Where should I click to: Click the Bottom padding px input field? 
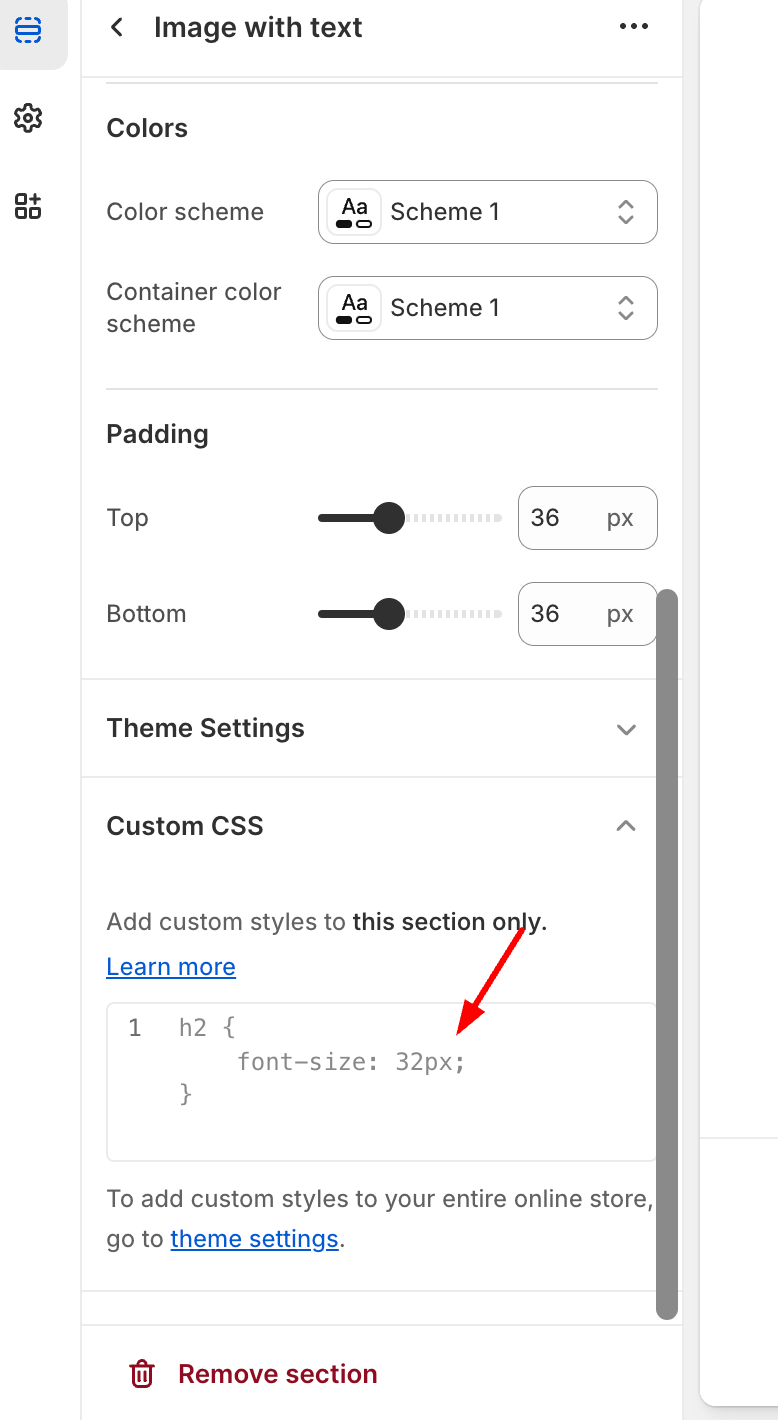[x=560, y=614]
